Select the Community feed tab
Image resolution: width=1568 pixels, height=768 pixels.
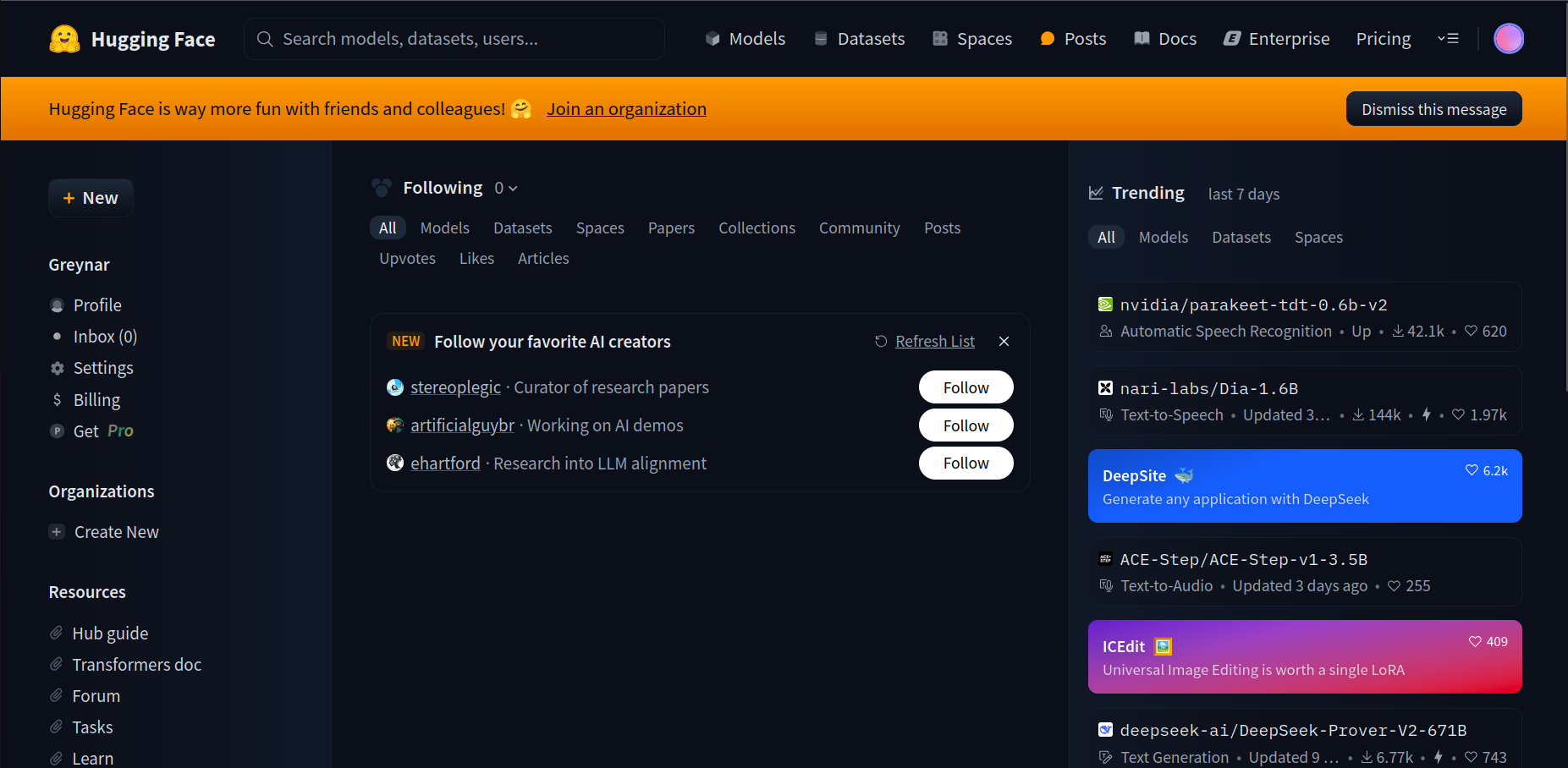[859, 228]
